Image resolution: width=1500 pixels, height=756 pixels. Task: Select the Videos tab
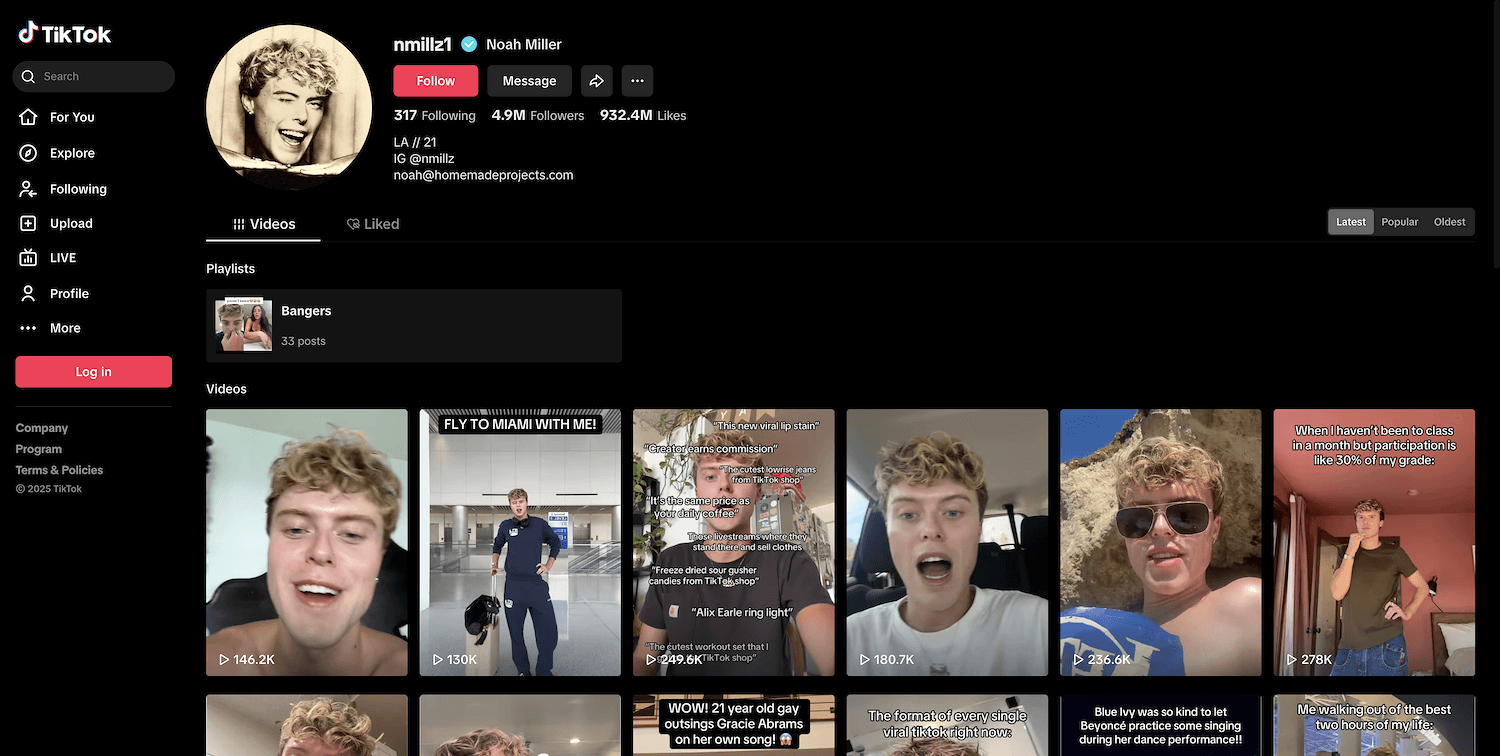tap(264, 224)
